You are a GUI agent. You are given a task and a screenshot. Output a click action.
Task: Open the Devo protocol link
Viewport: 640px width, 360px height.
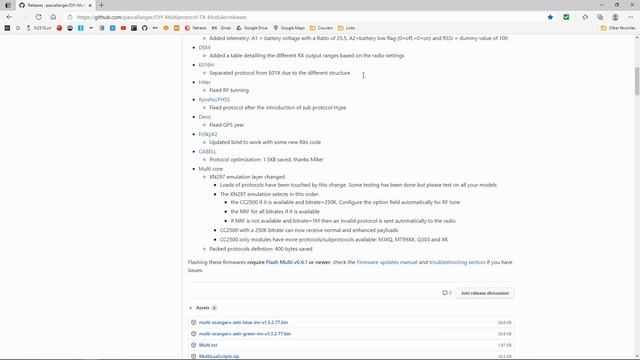[204, 117]
